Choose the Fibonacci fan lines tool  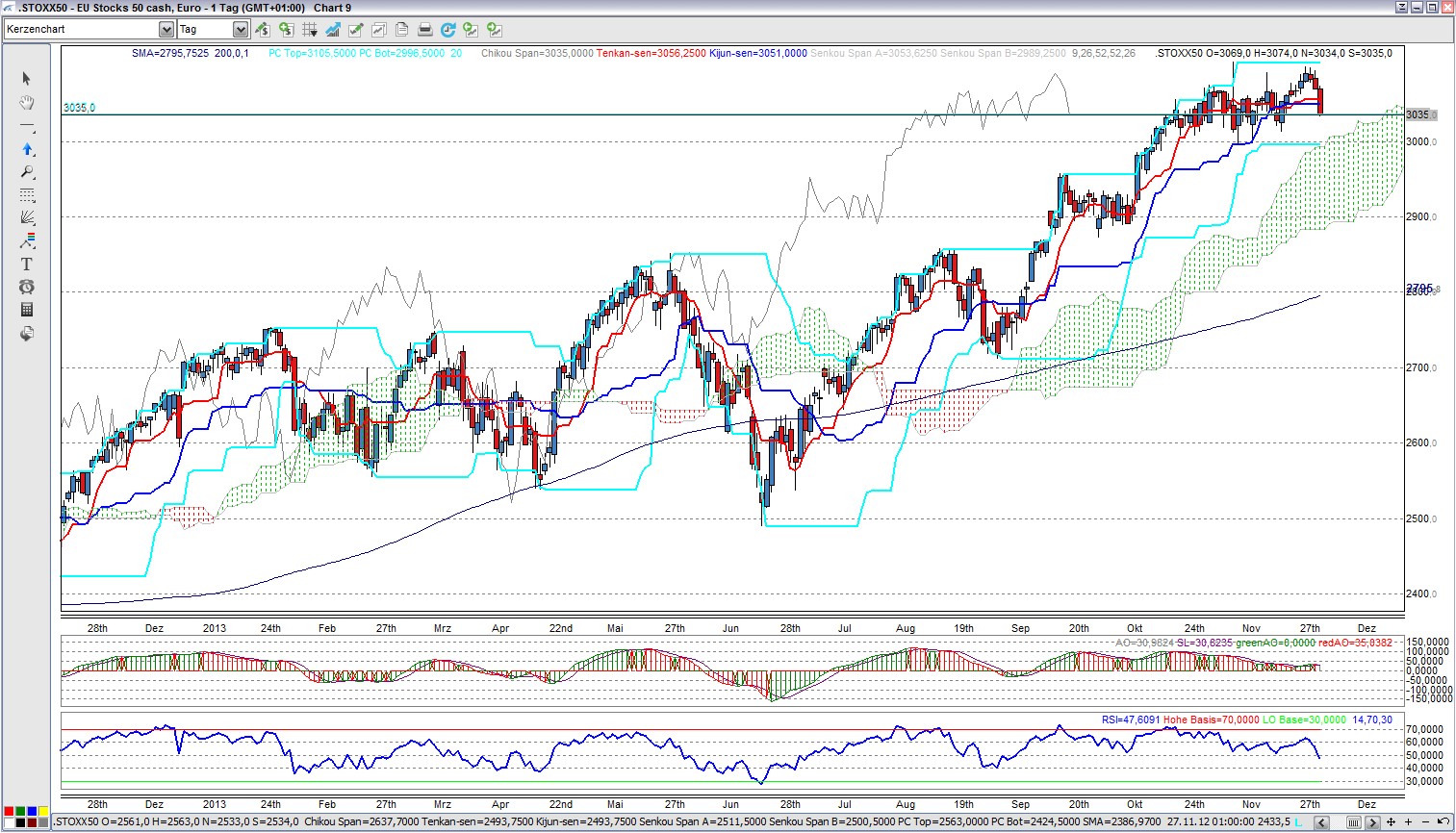[x=27, y=217]
